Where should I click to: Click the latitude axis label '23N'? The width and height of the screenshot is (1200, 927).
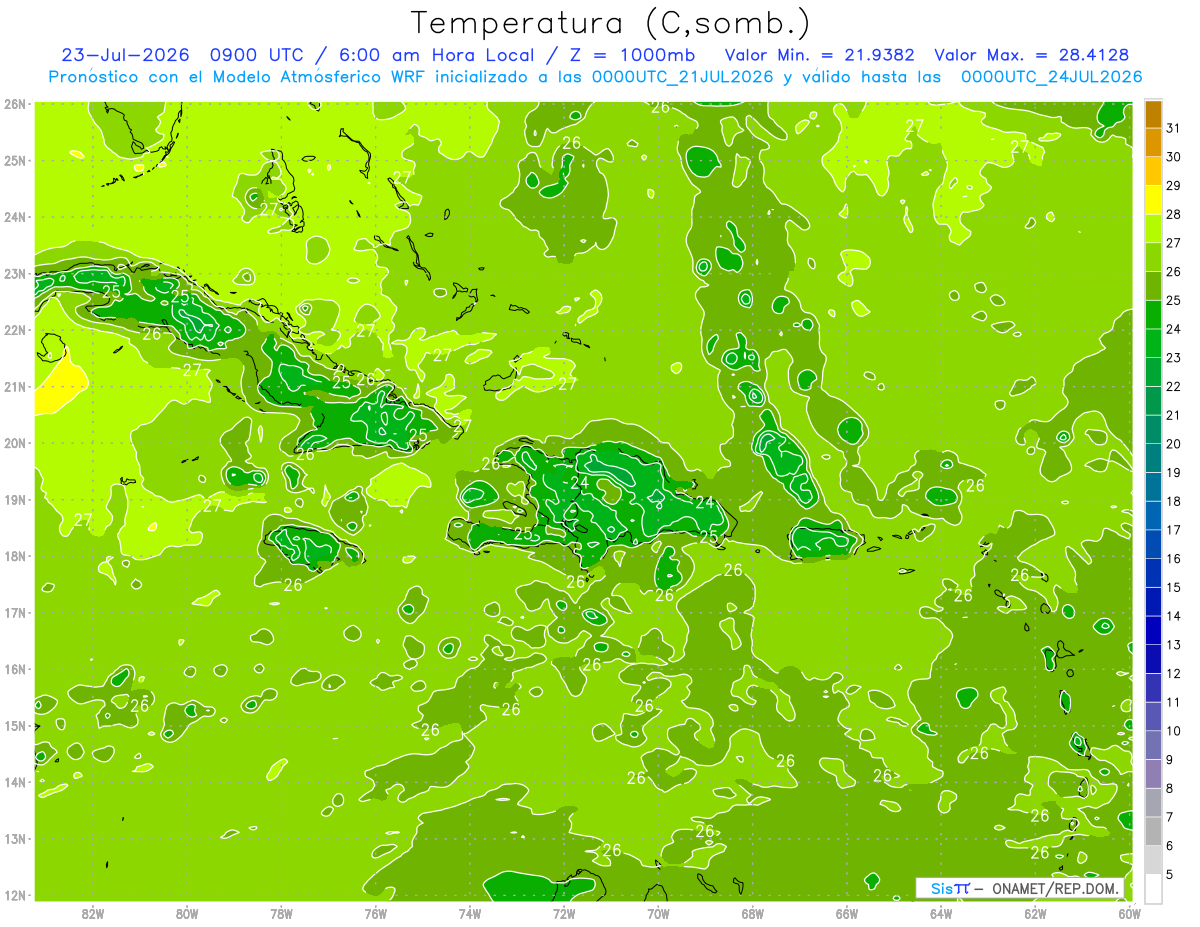click(x=15, y=273)
